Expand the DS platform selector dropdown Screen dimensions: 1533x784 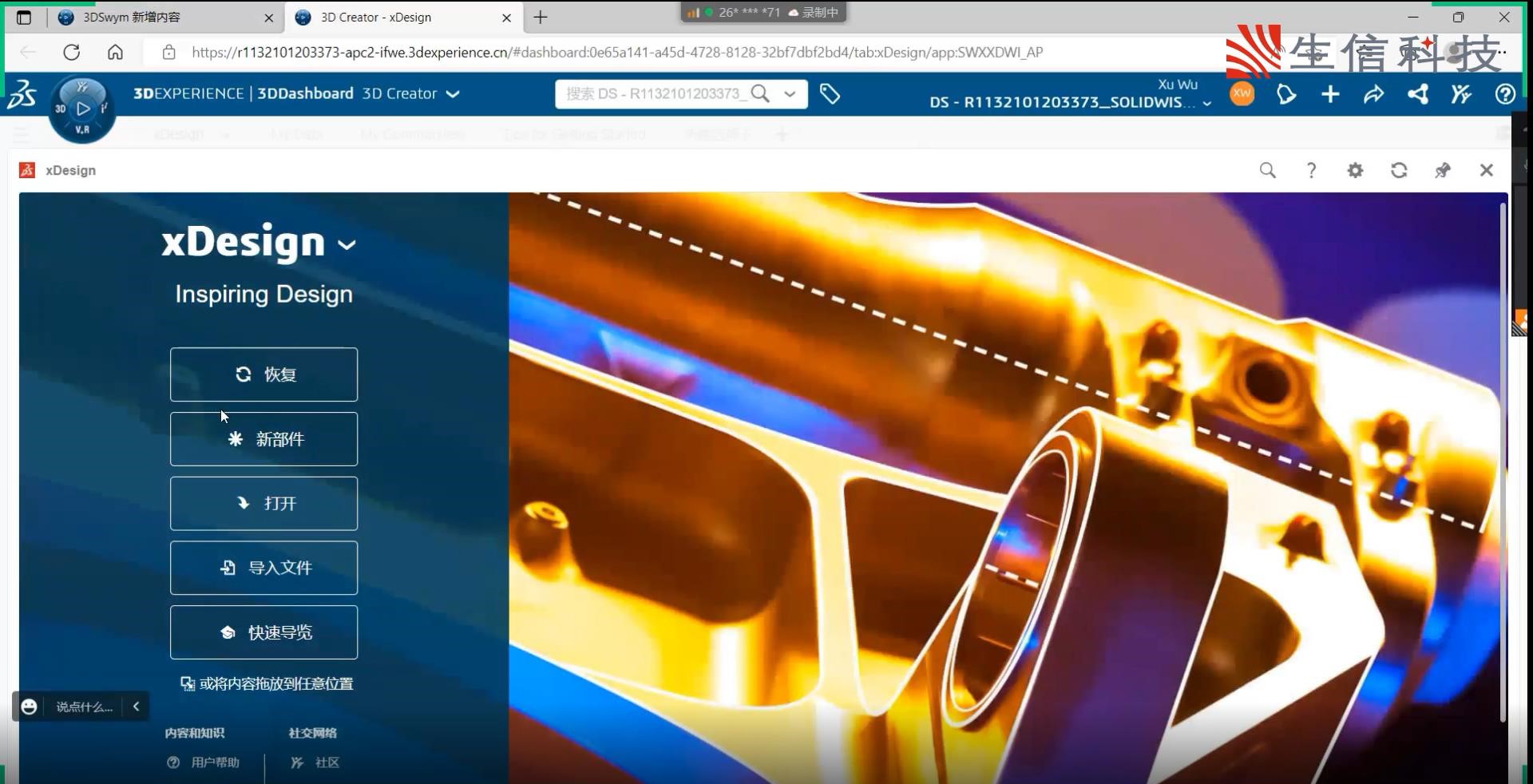tap(1206, 103)
